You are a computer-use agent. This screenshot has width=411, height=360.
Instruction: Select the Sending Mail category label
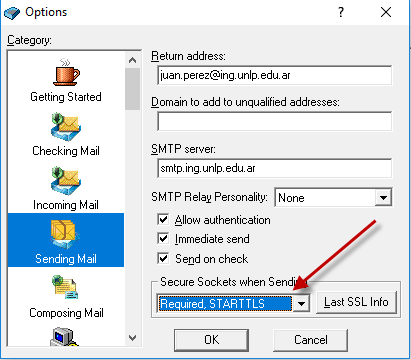tap(66, 259)
